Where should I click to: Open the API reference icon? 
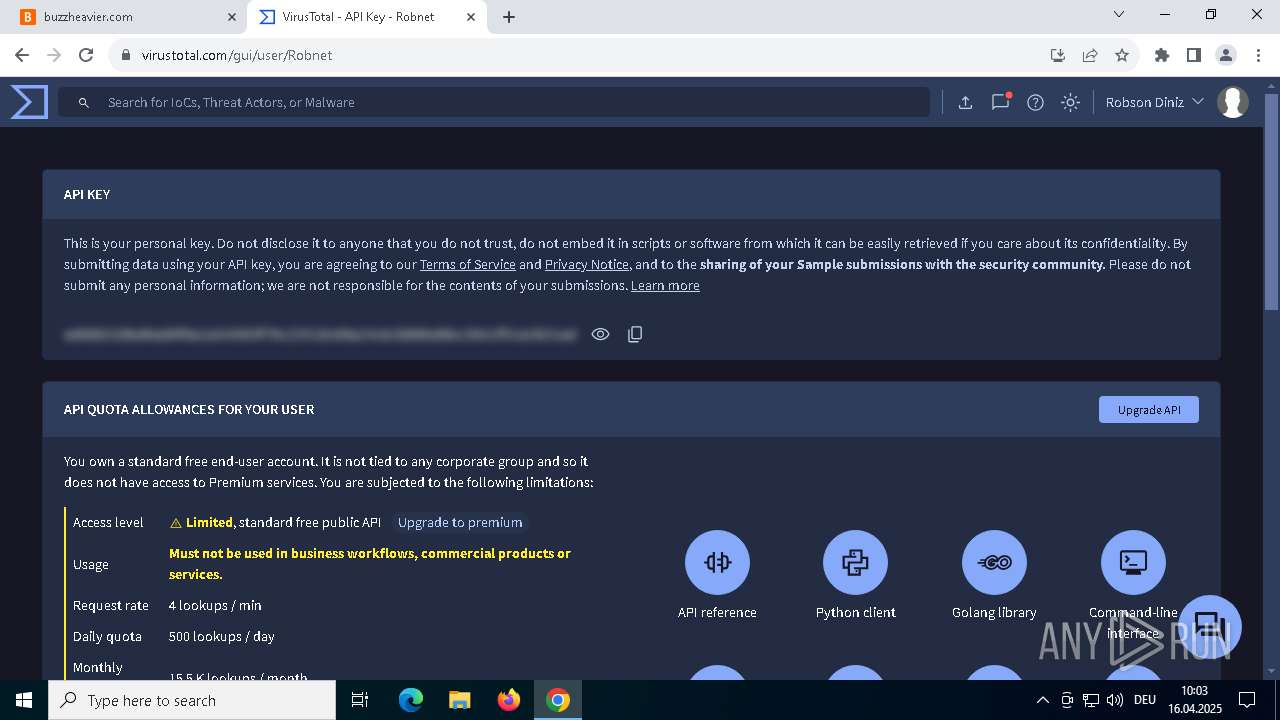pos(717,562)
